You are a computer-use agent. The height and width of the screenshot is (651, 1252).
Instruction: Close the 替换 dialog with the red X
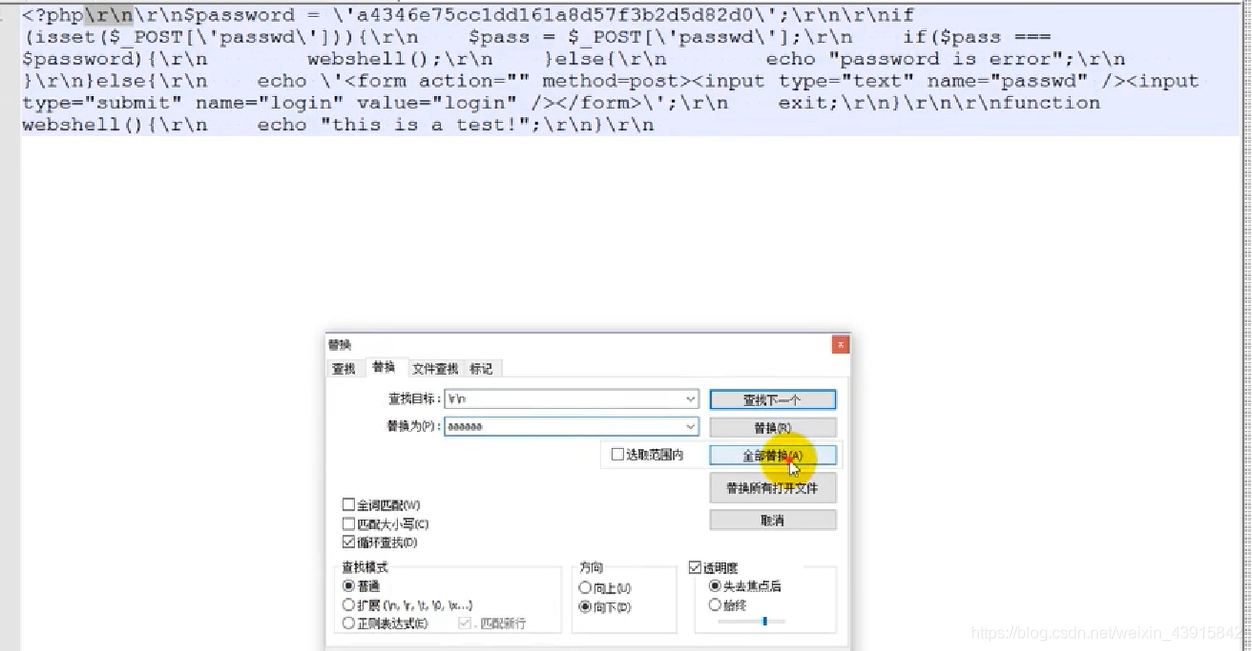[x=840, y=344]
